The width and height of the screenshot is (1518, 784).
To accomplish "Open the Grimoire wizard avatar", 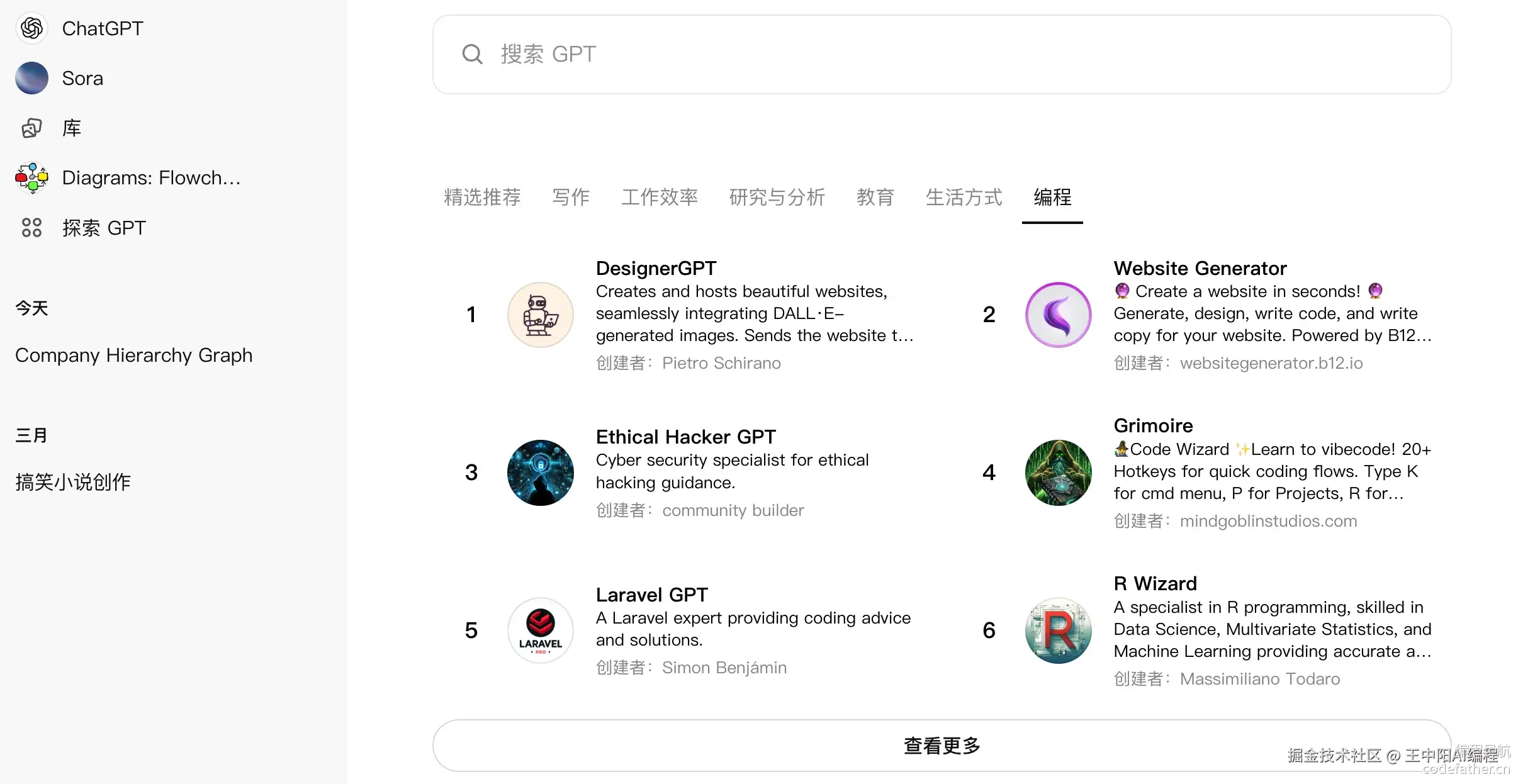I will 1059,473.
